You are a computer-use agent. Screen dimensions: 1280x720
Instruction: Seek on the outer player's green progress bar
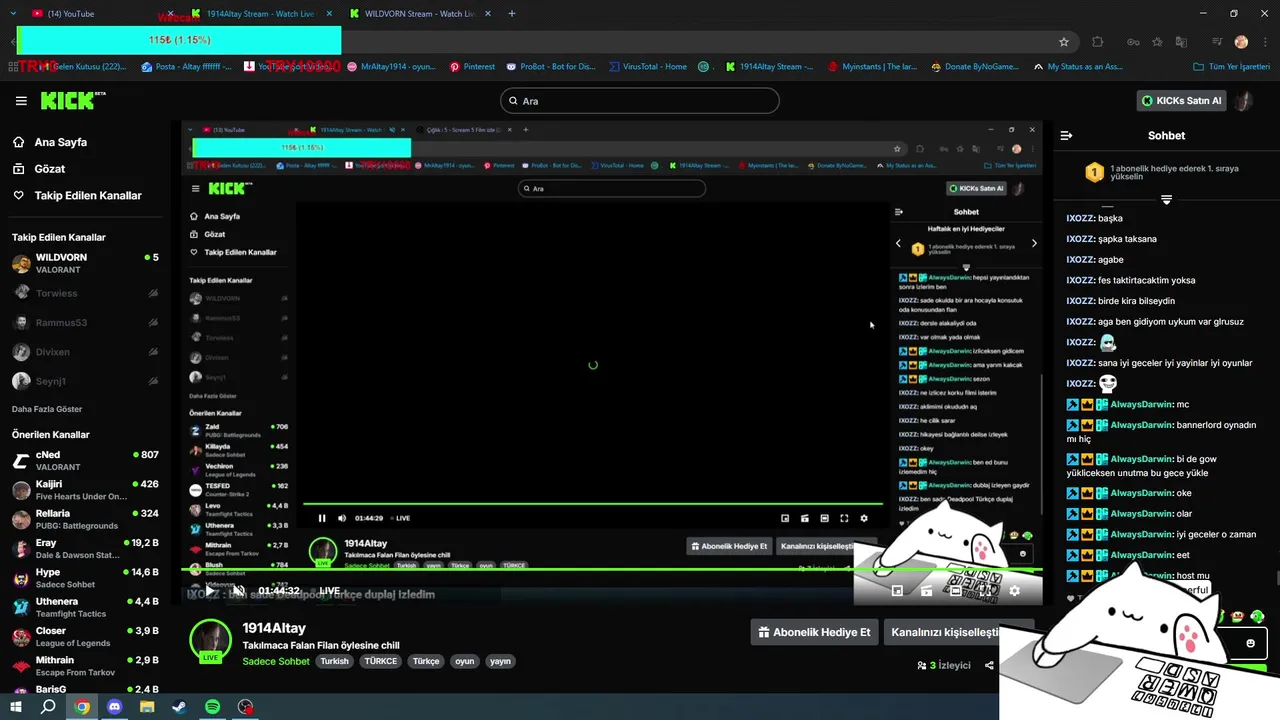pyautogui.click(x=610, y=570)
